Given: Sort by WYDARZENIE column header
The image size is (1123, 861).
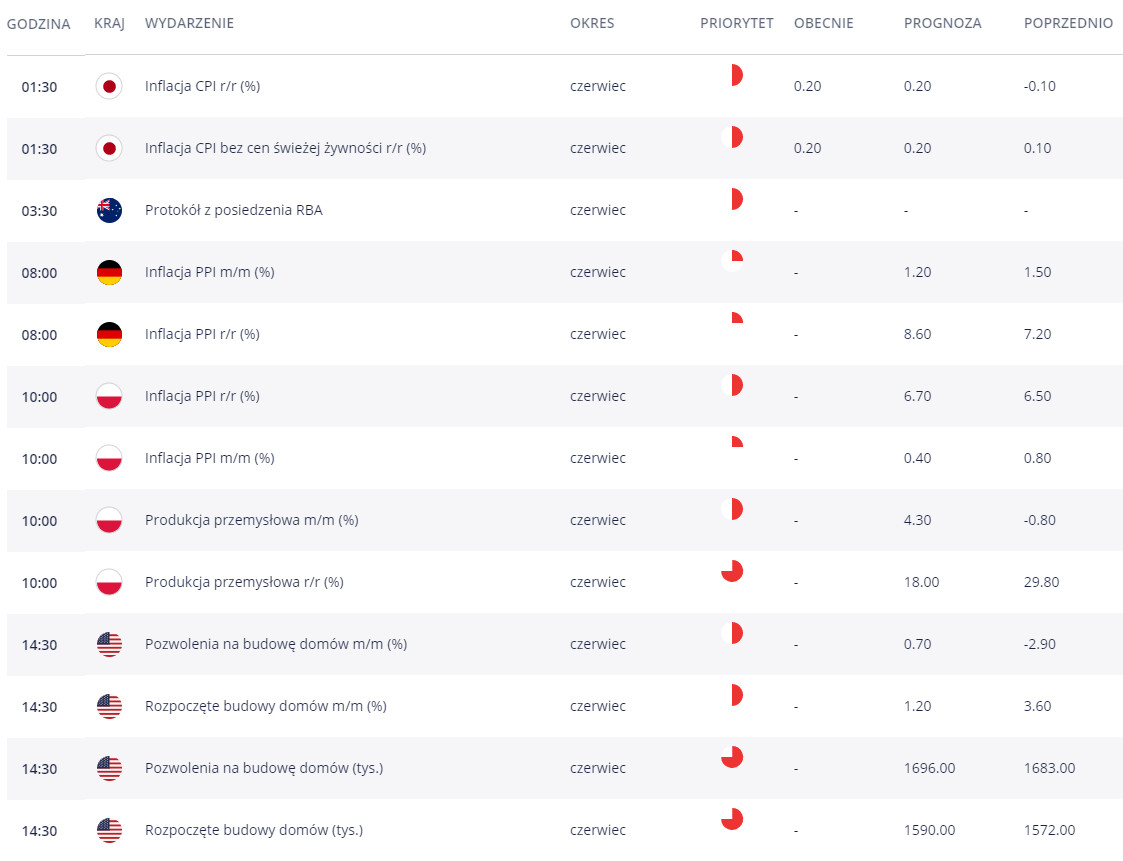Looking at the screenshot, I should coord(189,23).
